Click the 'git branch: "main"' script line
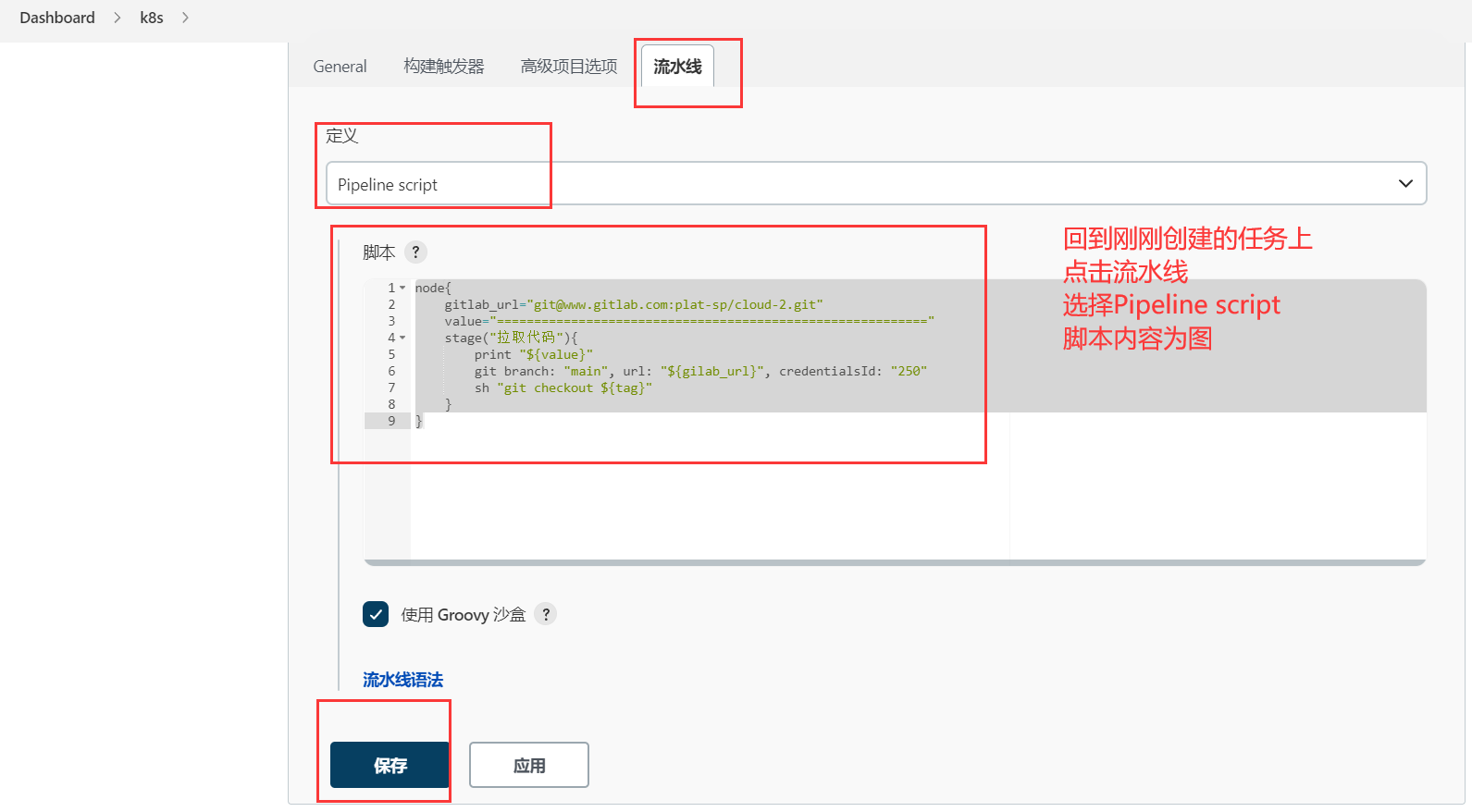This screenshot has width=1472, height=812. pos(700,371)
